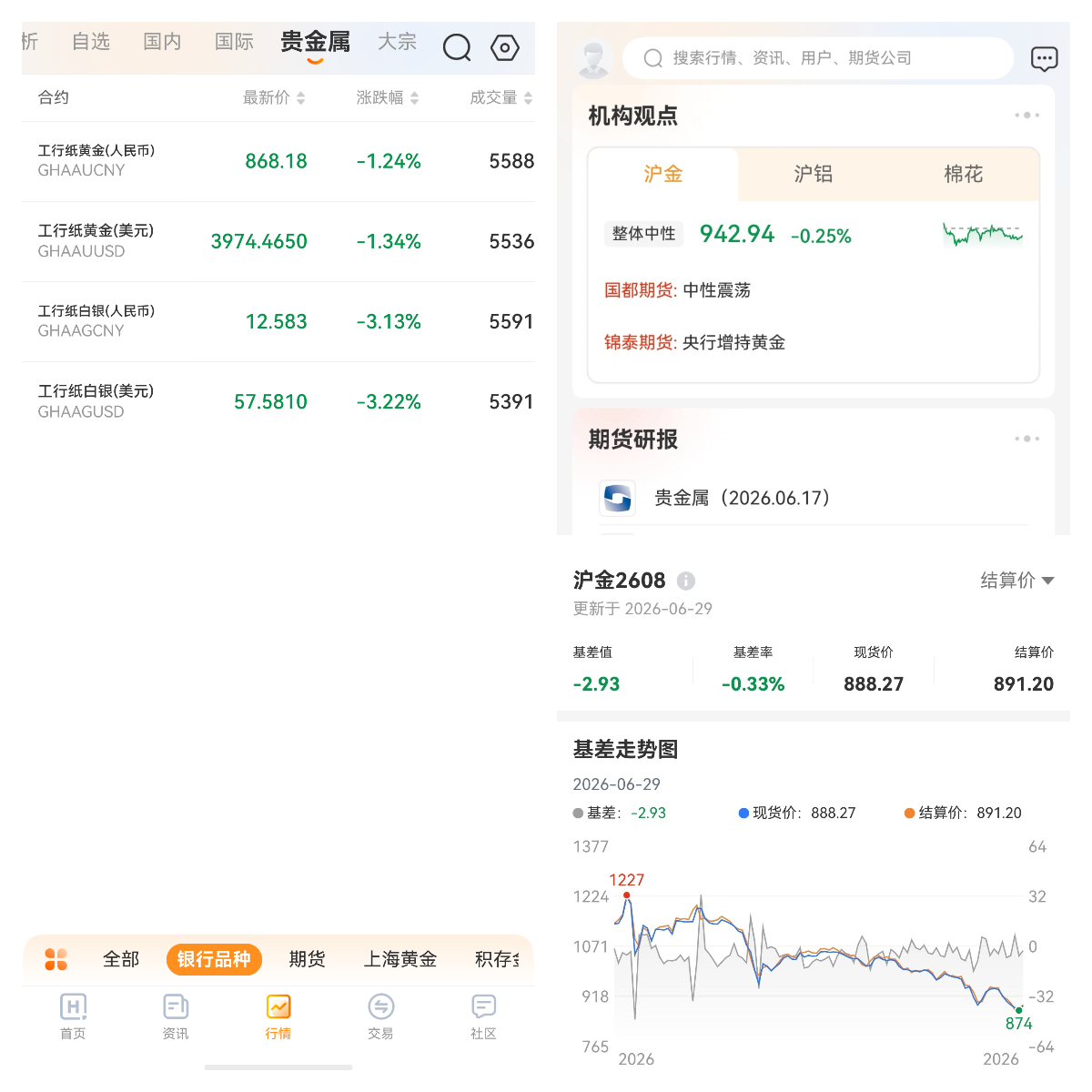This screenshot has height=1092, width=1092.
Task: Open the 结算价 dropdown
Action: click(1016, 581)
